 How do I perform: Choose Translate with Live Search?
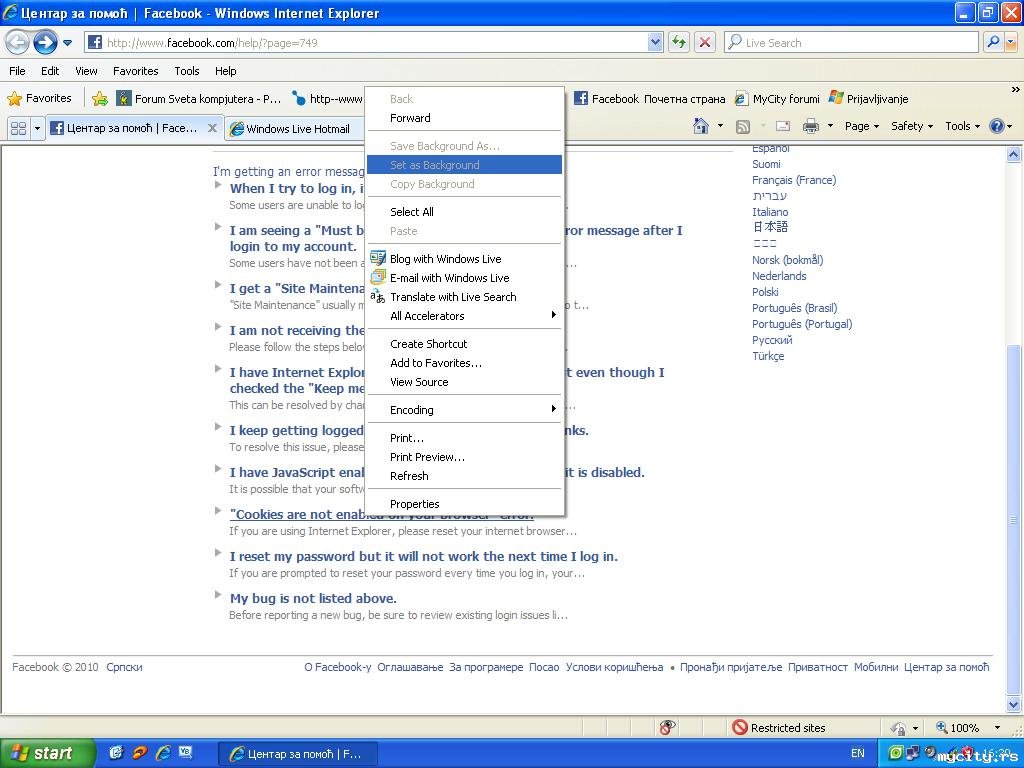coord(464,296)
